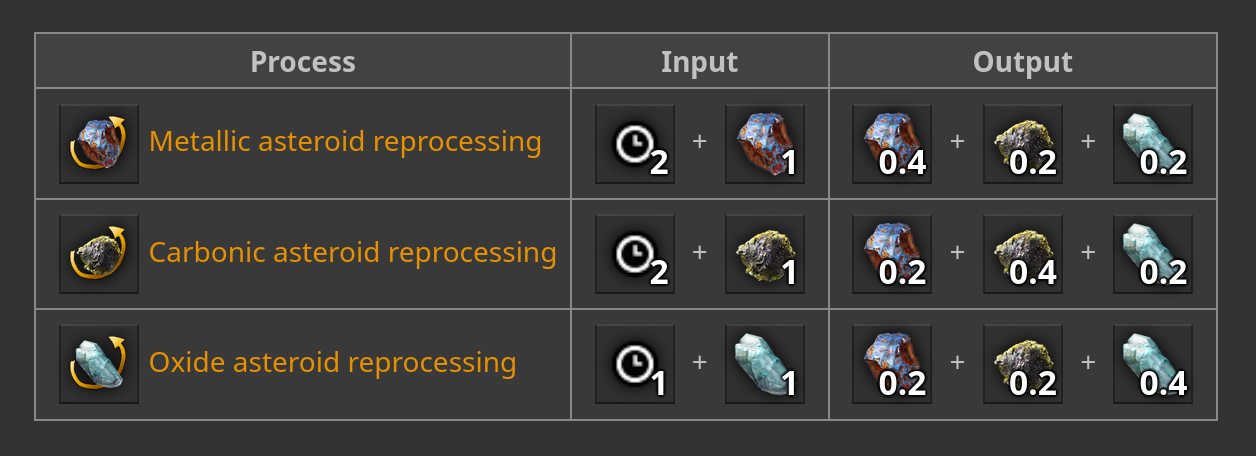Open the Oxide asteroid reprocessing link
The height and width of the screenshot is (456, 1256).
[x=332, y=362]
